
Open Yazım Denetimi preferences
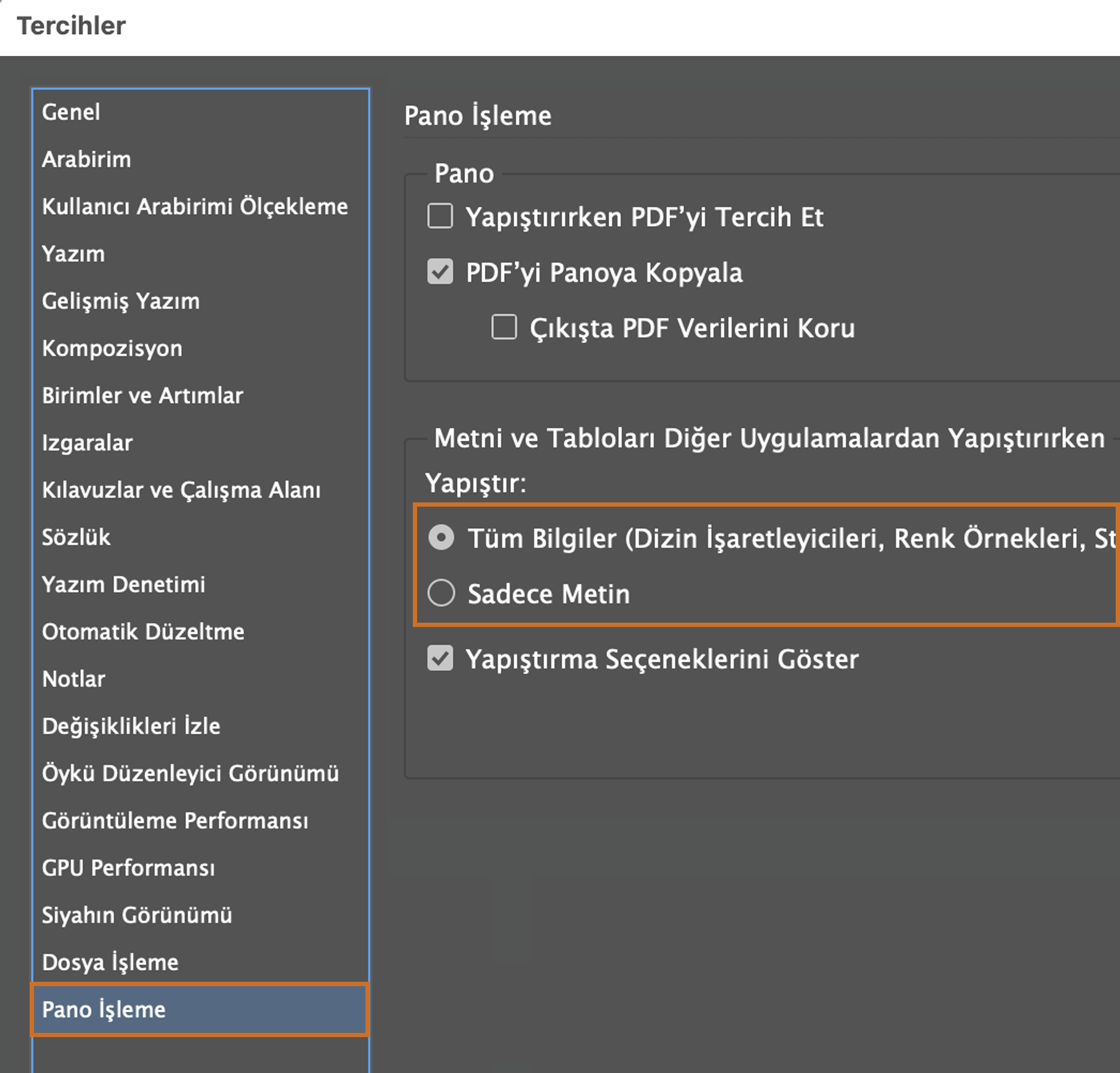click(123, 584)
